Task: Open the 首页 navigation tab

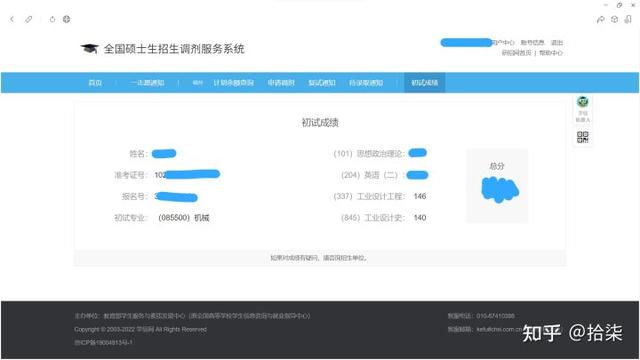Action: point(95,83)
